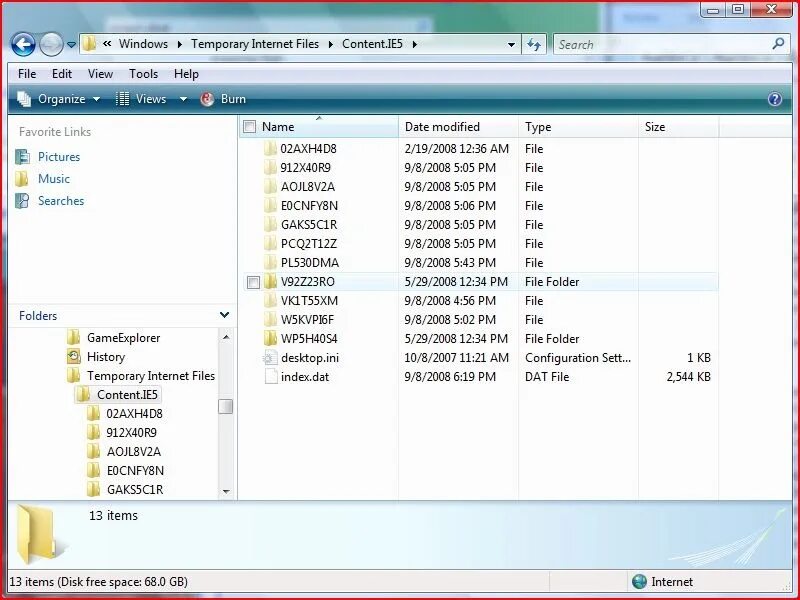Click the magnifying glass search icon
This screenshot has height=600, width=800.
point(778,44)
